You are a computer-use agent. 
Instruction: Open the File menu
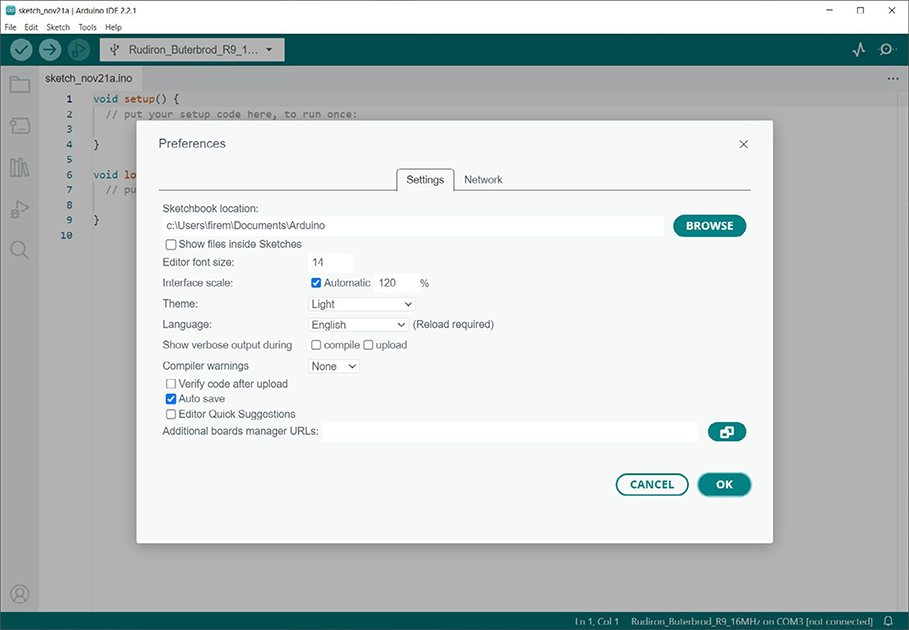[10, 27]
